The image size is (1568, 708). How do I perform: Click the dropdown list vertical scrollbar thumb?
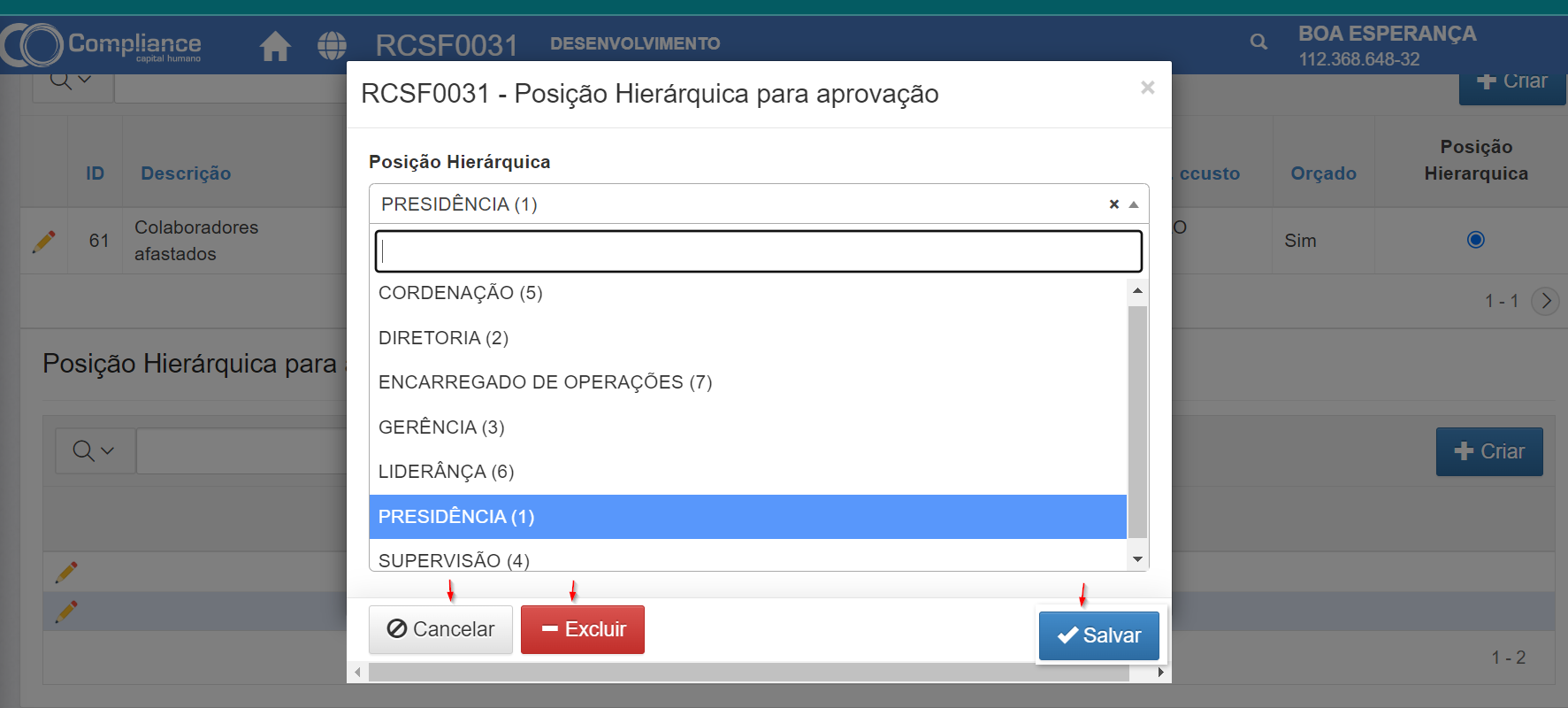click(1137, 421)
